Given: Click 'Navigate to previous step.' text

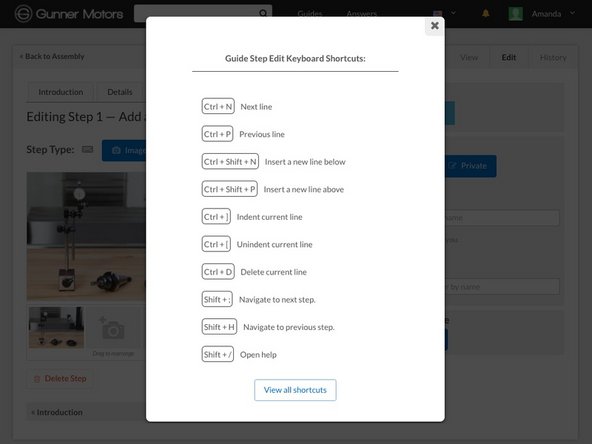Looking at the screenshot, I should (289, 327).
